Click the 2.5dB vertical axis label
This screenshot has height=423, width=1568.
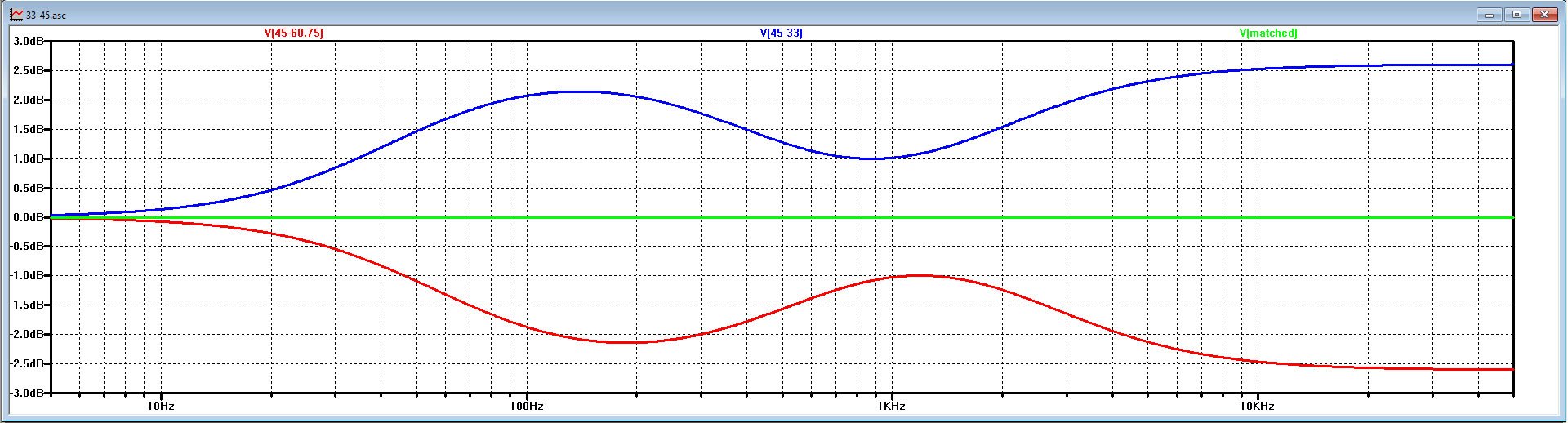click(x=27, y=70)
